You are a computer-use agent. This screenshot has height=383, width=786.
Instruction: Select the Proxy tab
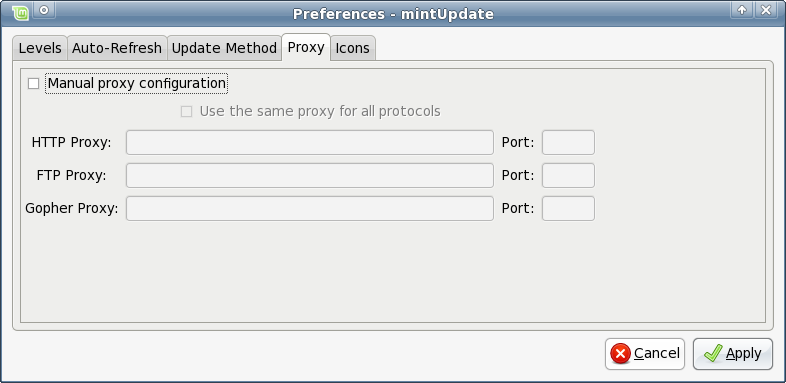point(306,48)
